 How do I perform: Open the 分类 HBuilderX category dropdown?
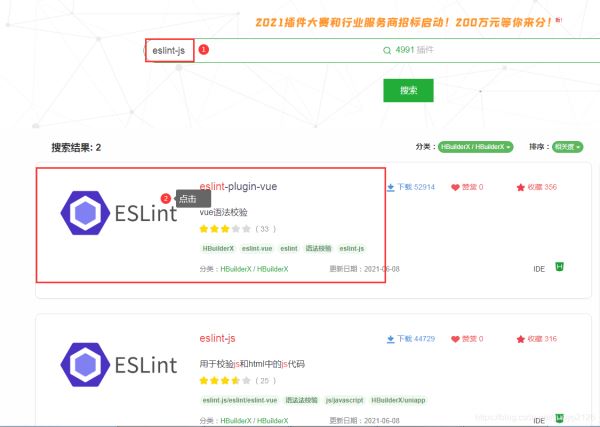click(x=476, y=147)
